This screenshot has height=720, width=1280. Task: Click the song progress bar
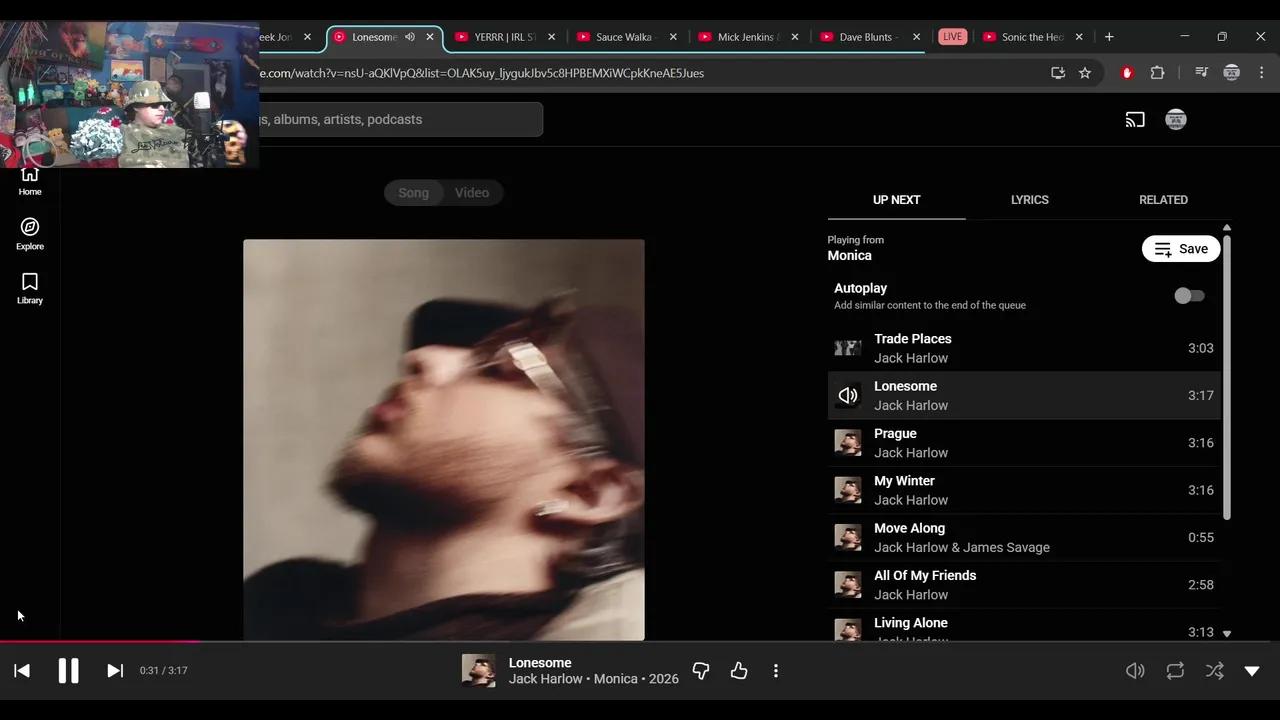640,642
